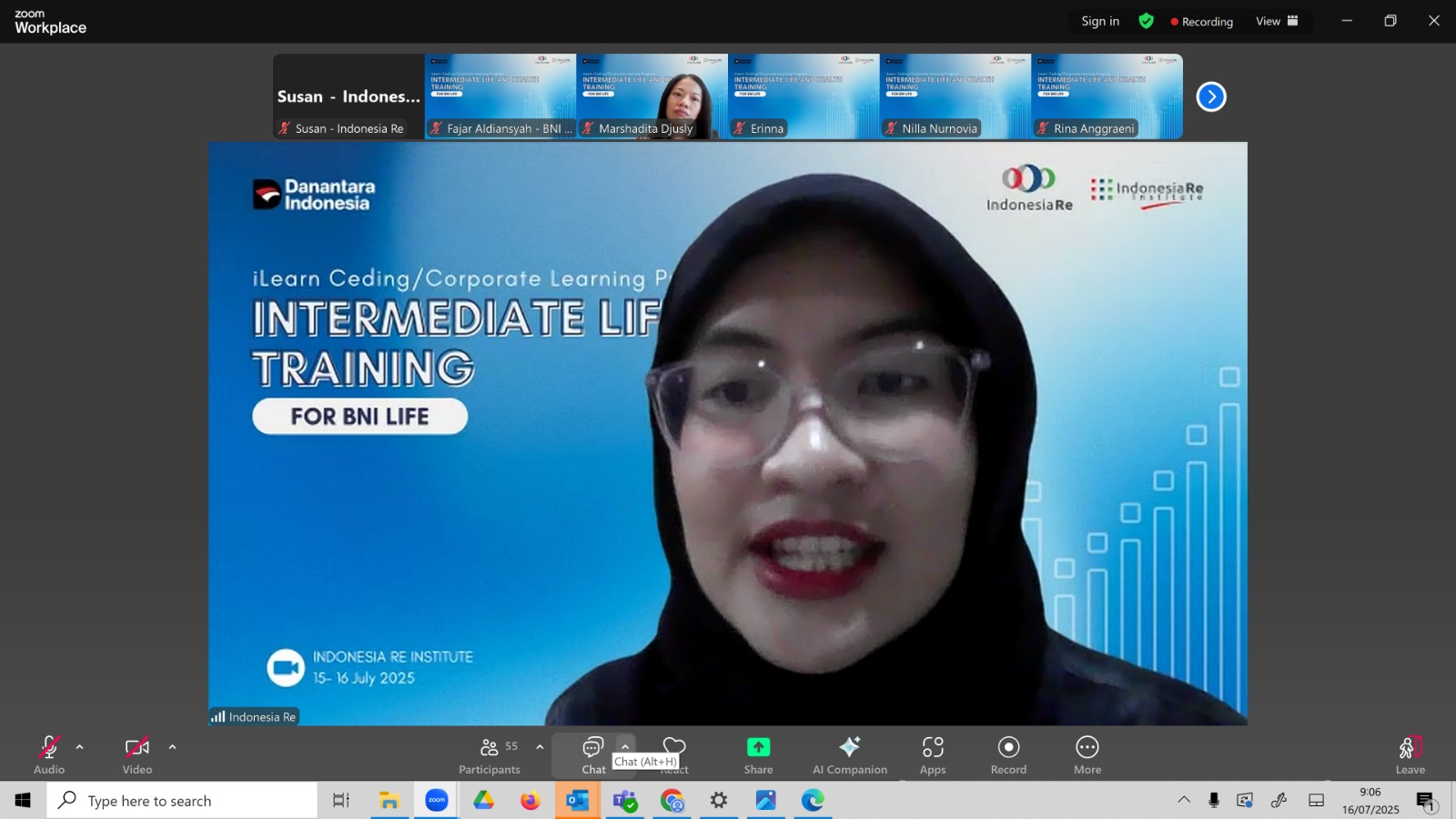Open Zoom from the Windows taskbar
Viewport: 1456px width, 819px height.
pos(437,800)
